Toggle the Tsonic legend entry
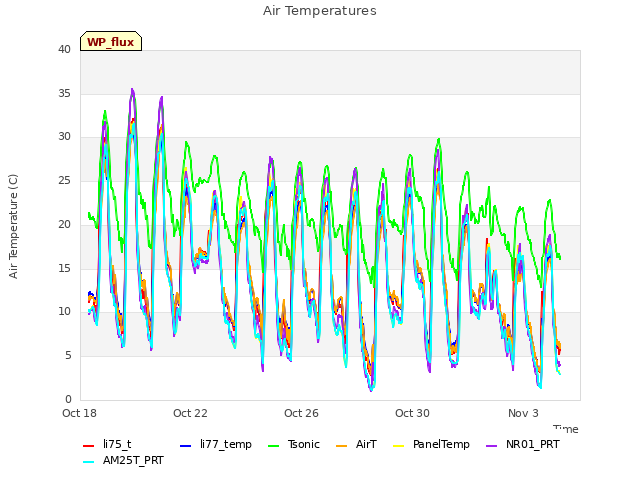This screenshot has height=480, width=640. [x=293, y=444]
